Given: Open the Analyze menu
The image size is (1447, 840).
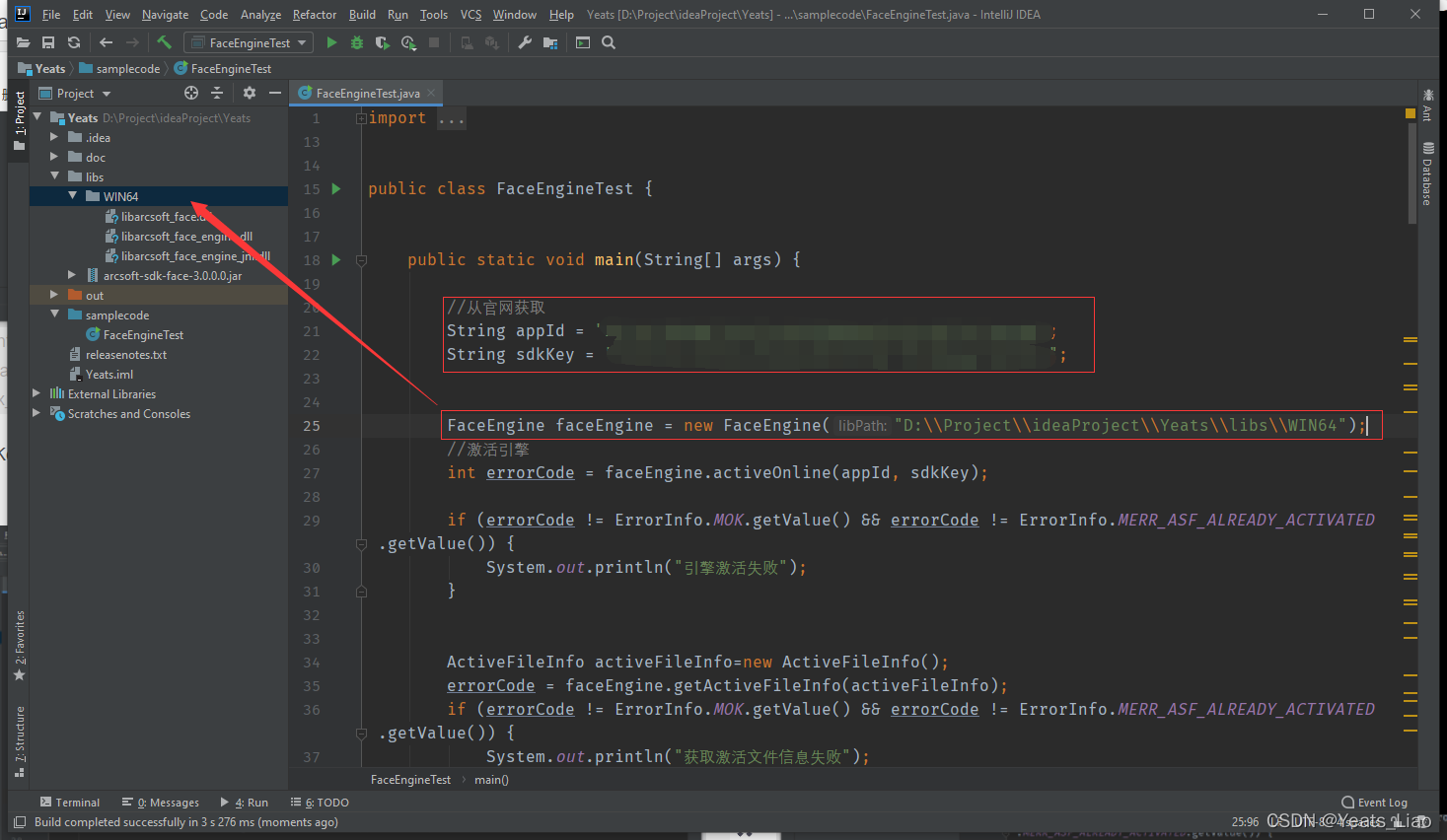Looking at the screenshot, I should (260, 15).
